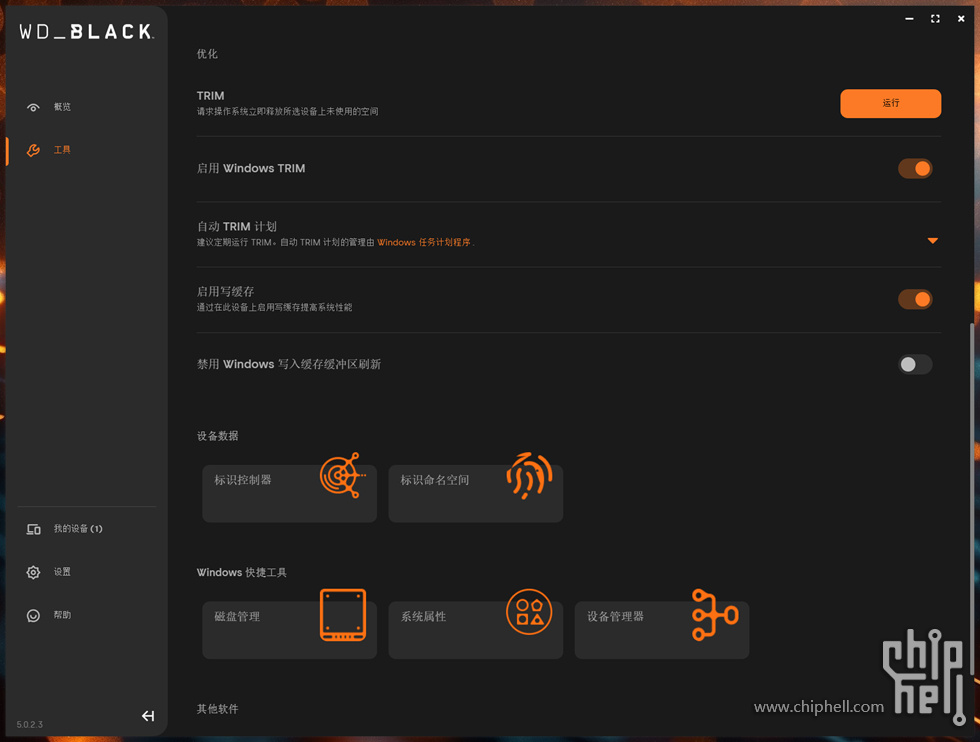
Task: Enable 禁用 Windows 写入缓存缓冲区刷新 switch
Action: click(x=915, y=364)
